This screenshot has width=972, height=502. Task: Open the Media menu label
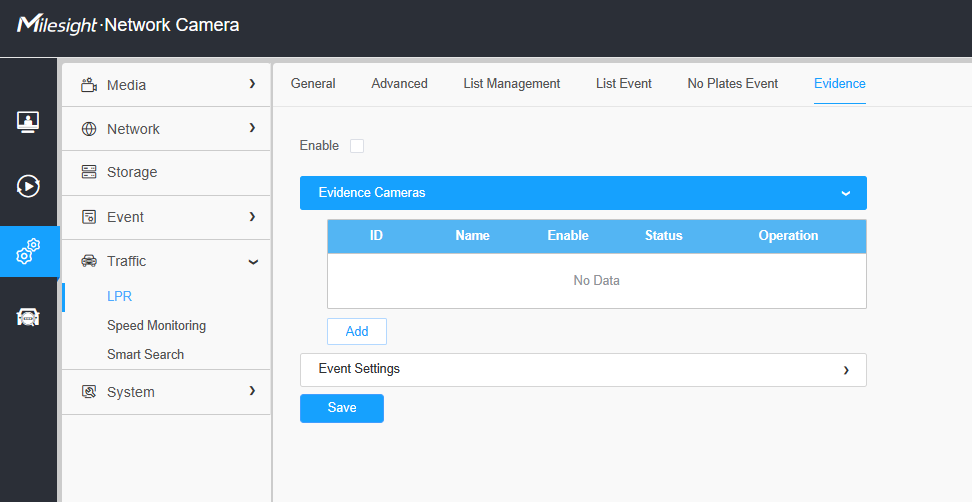pos(126,85)
